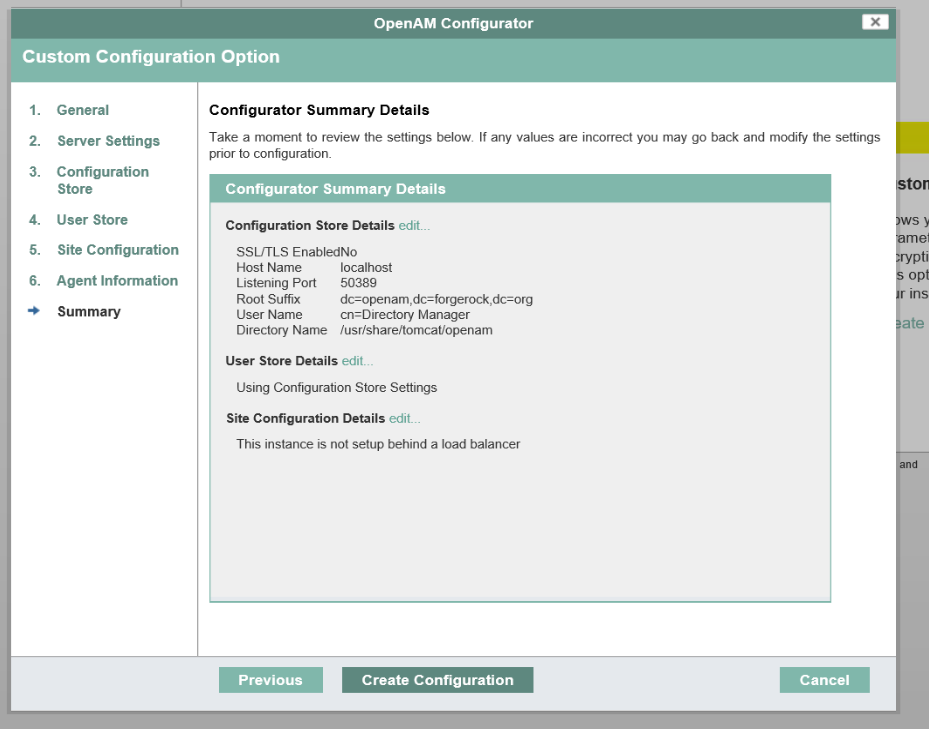Click the Host Name value localhost
This screenshot has width=929, height=729.
pos(366,268)
